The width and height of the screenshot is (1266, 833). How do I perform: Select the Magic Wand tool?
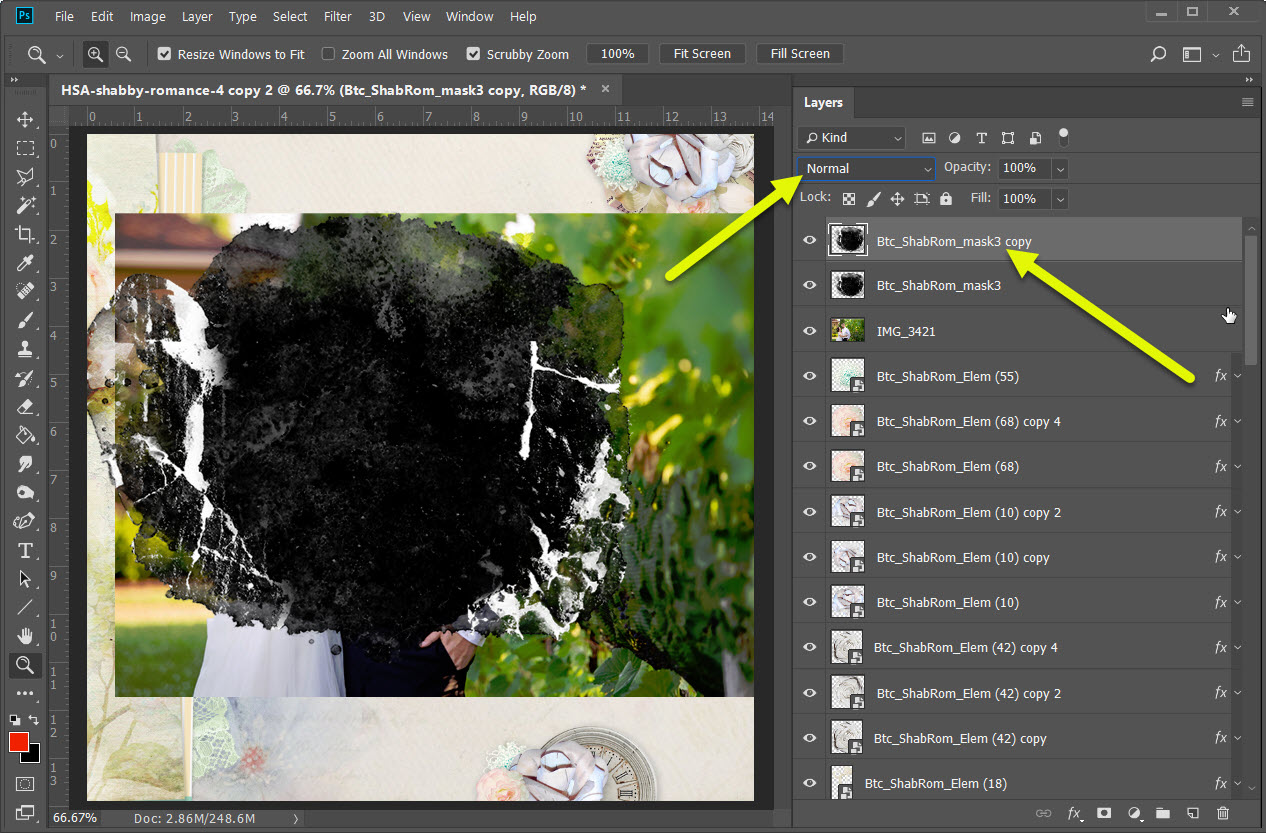point(25,205)
